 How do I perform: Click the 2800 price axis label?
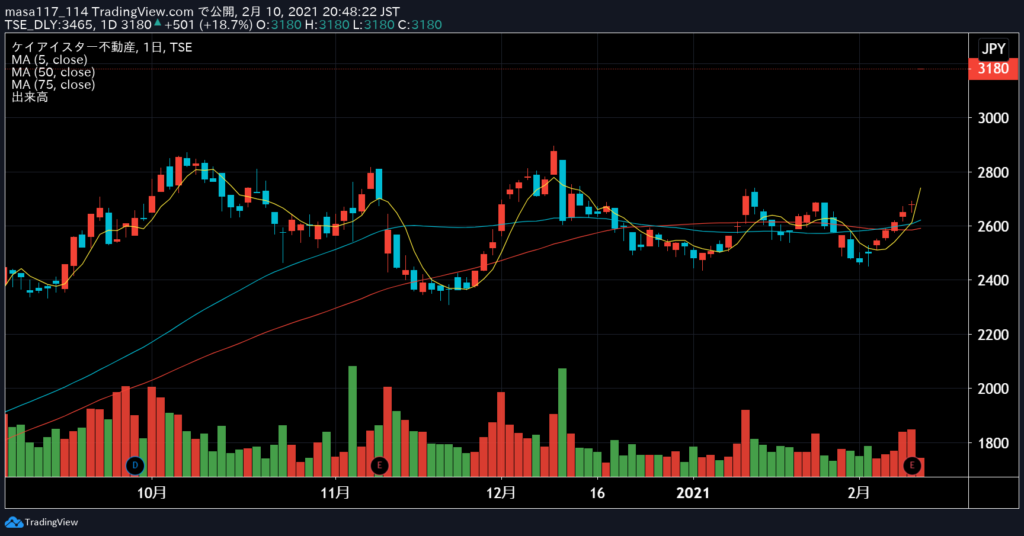tap(993, 172)
